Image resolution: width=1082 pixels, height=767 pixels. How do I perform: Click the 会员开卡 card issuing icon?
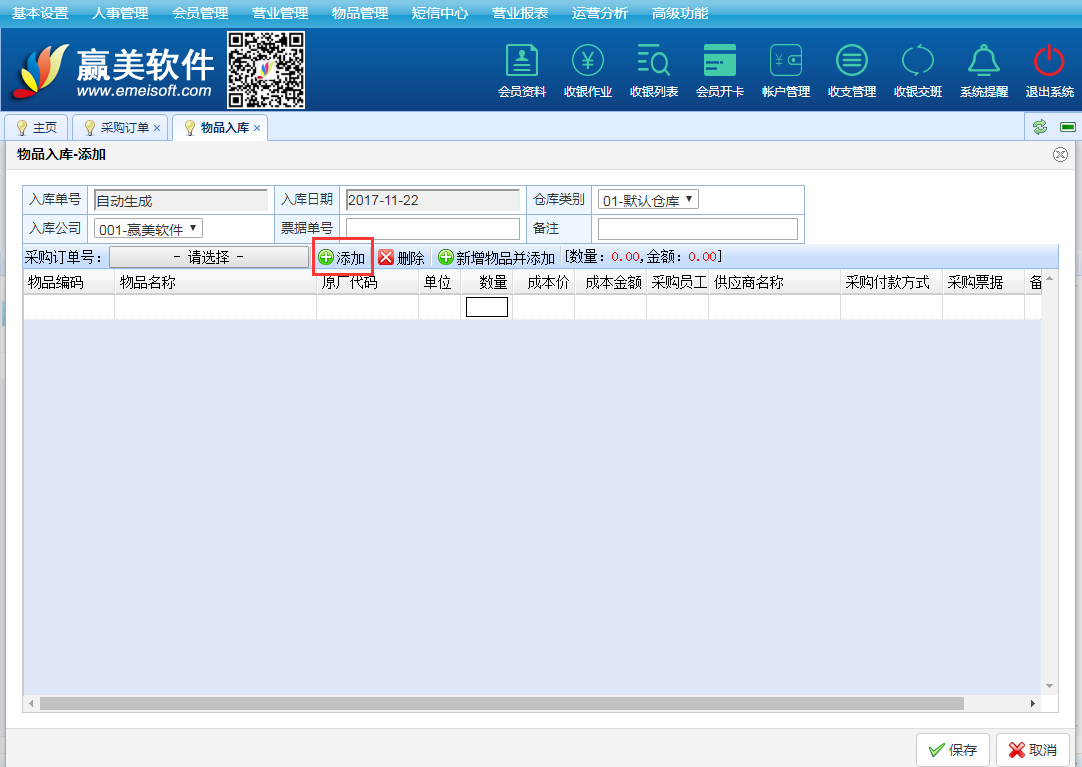tap(720, 62)
